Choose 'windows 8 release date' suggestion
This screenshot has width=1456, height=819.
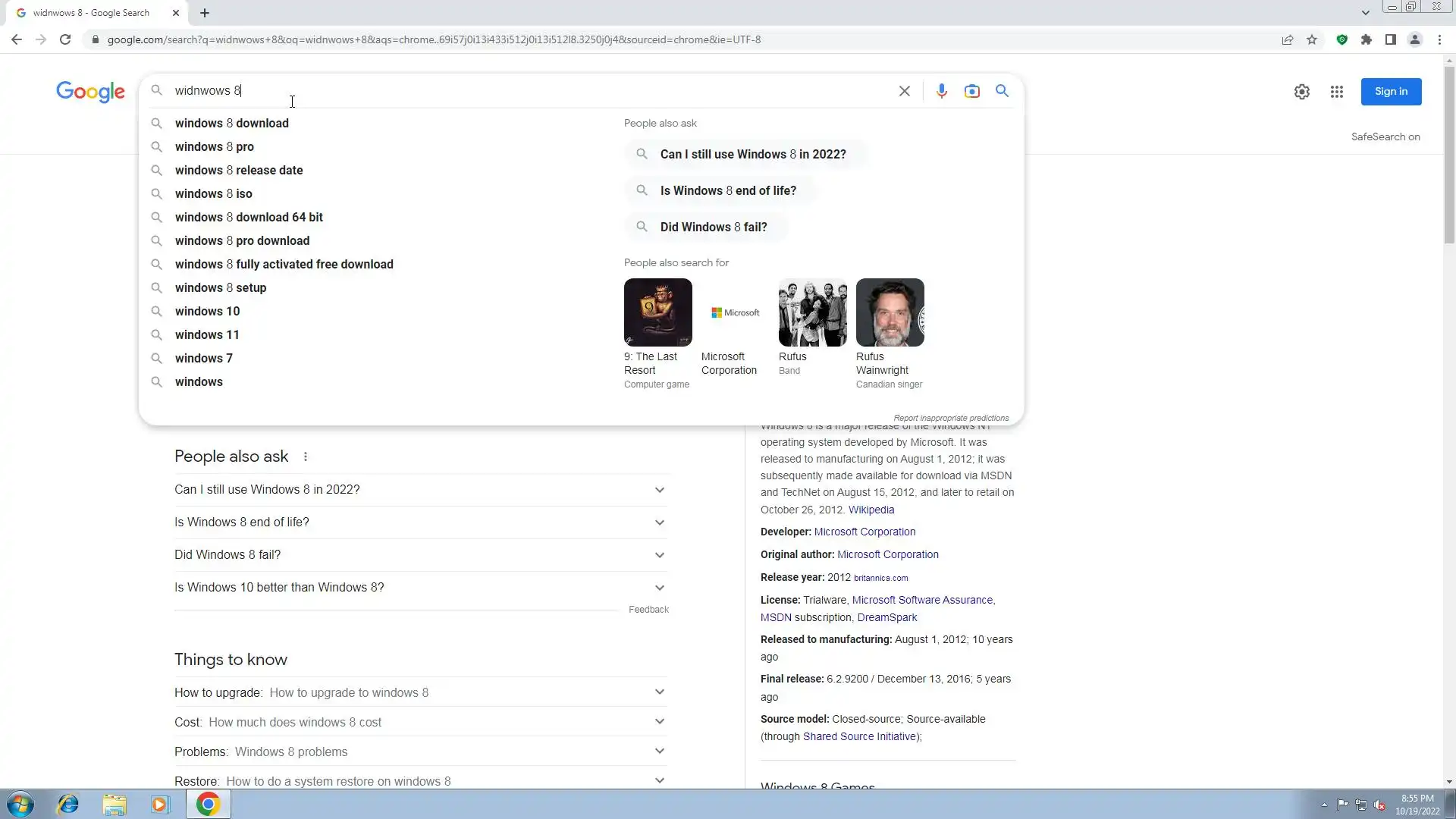coord(238,170)
